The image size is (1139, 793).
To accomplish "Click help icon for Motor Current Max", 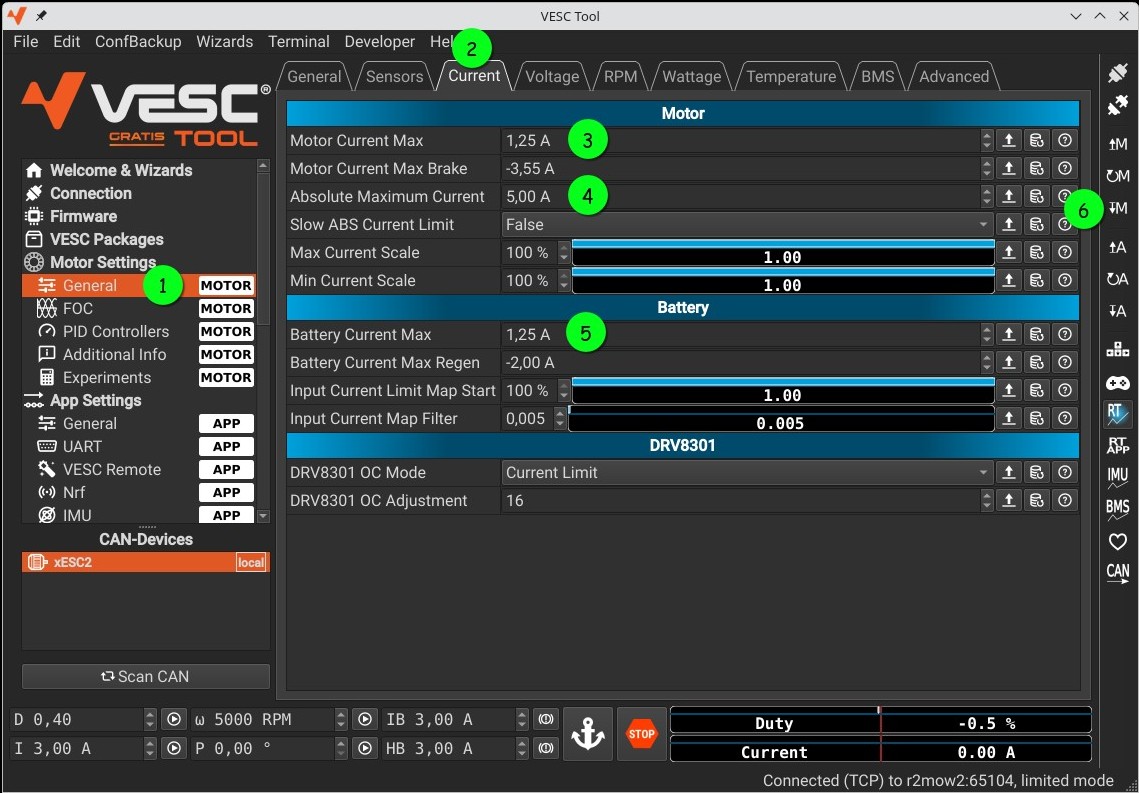I will [x=1065, y=141].
